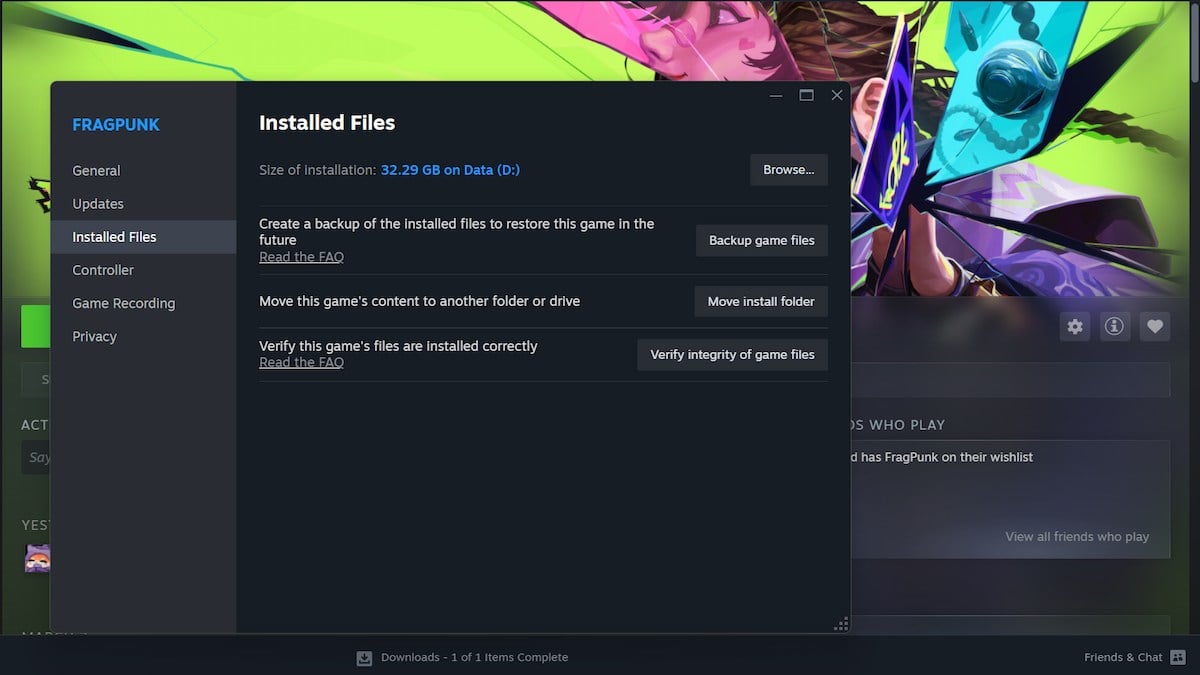Click Verify integrity of game files
The image size is (1200, 675).
click(x=732, y=354)
